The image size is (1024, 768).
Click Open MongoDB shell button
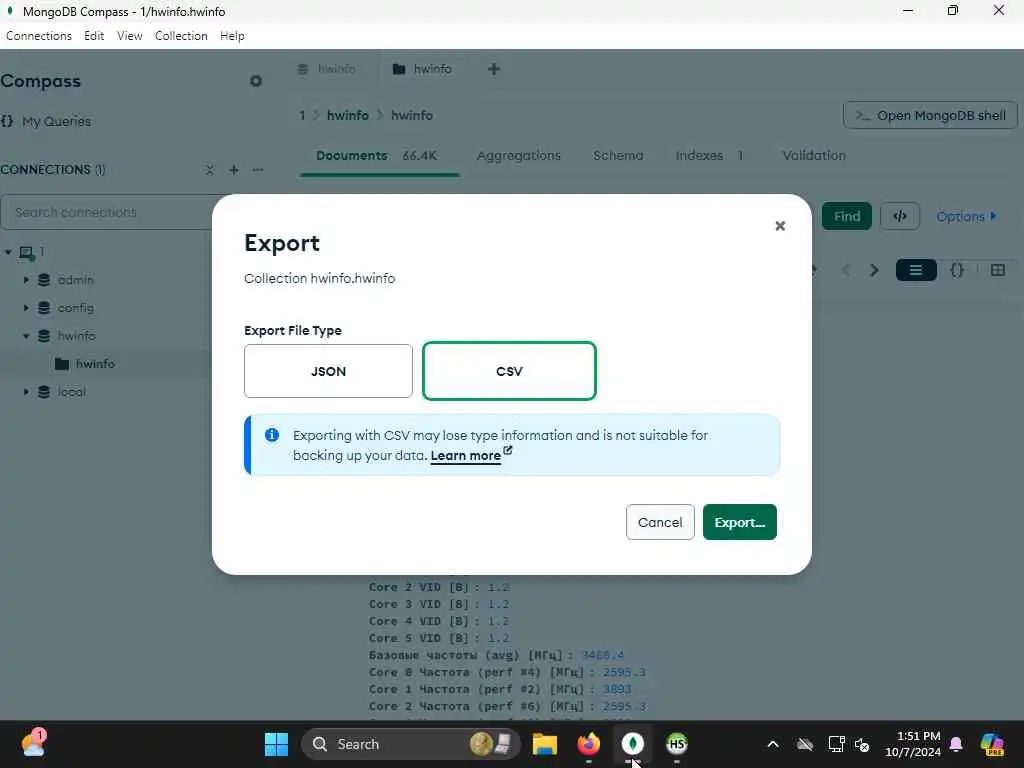click(x=930, y=116)
